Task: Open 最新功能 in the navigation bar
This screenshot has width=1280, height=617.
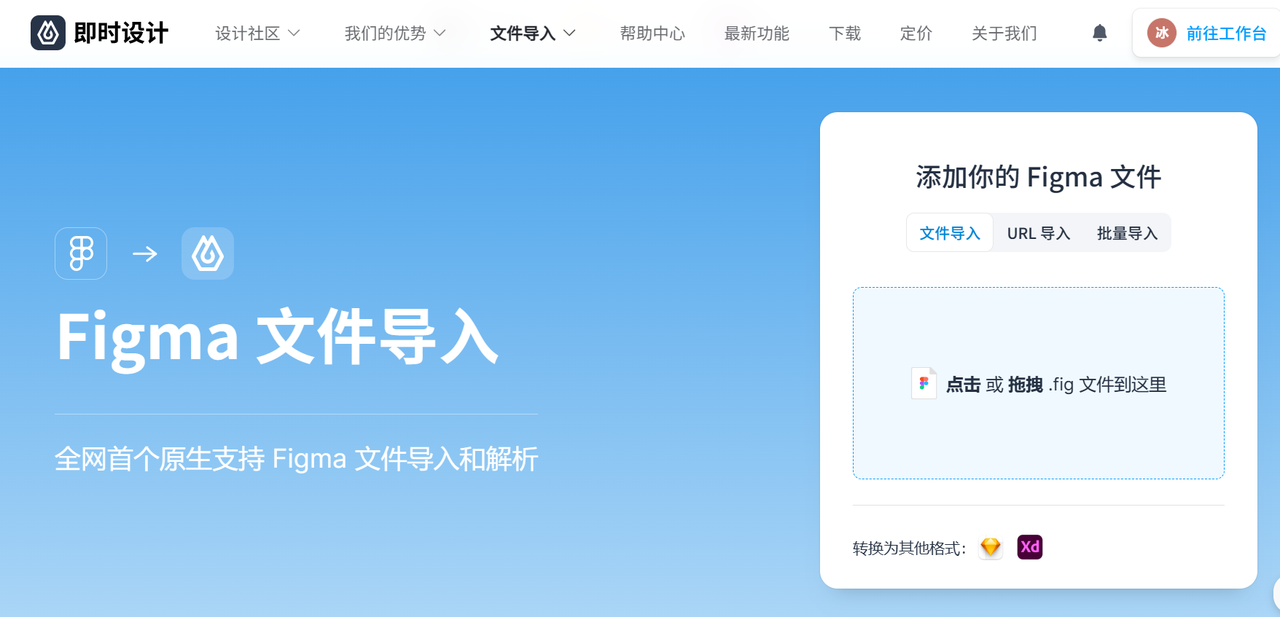Action: click(x=757, y=33)
